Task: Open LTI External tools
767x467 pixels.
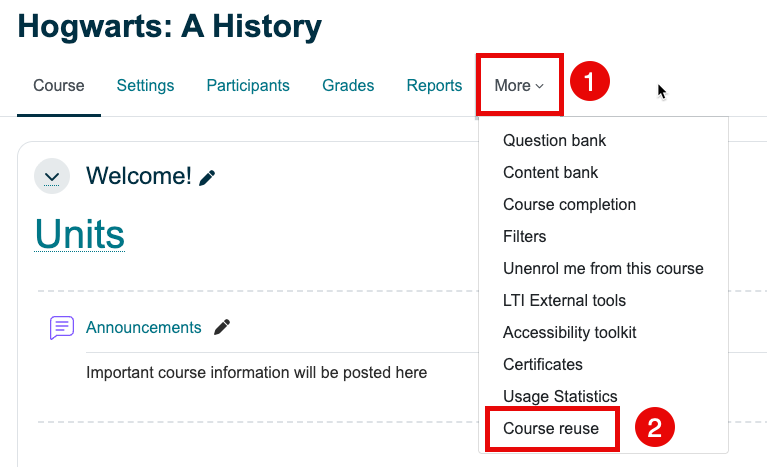Action: (x=564, y=301)
